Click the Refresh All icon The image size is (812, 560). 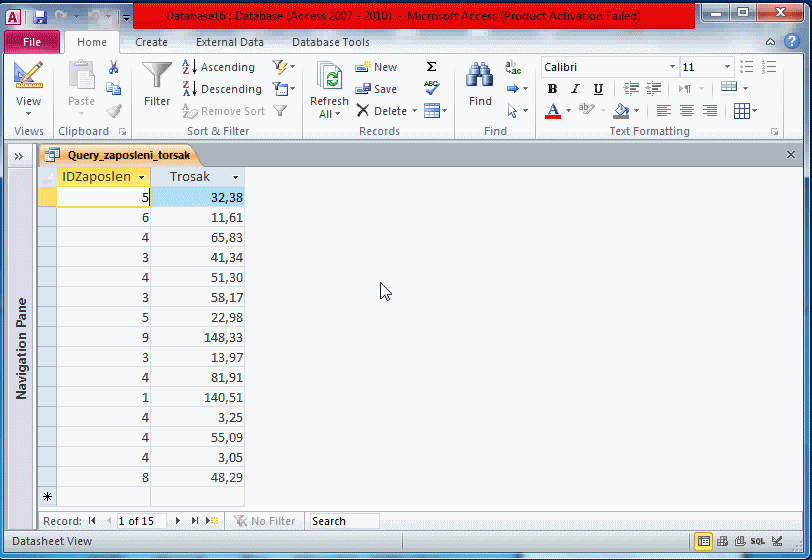click(x=329, y=80)
